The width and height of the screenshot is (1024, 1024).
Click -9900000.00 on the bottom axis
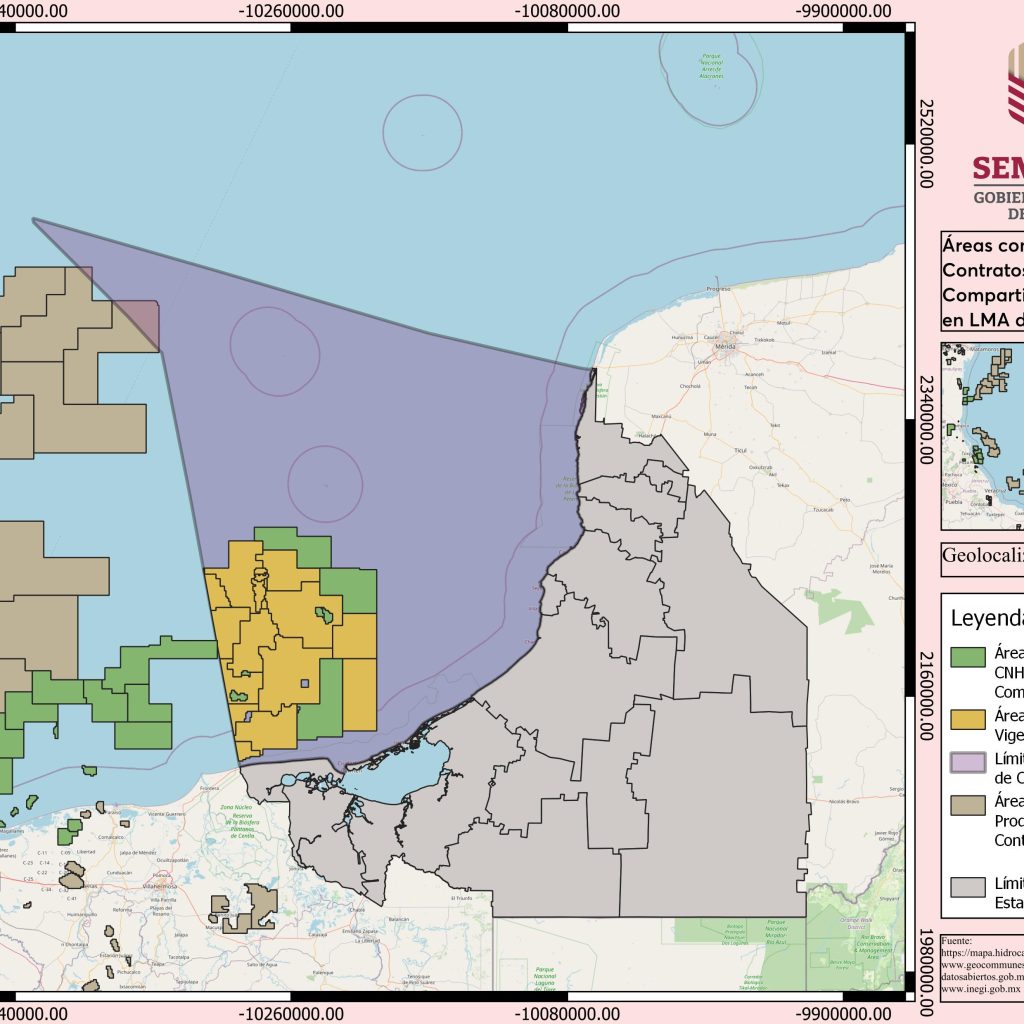(843, 1014)
